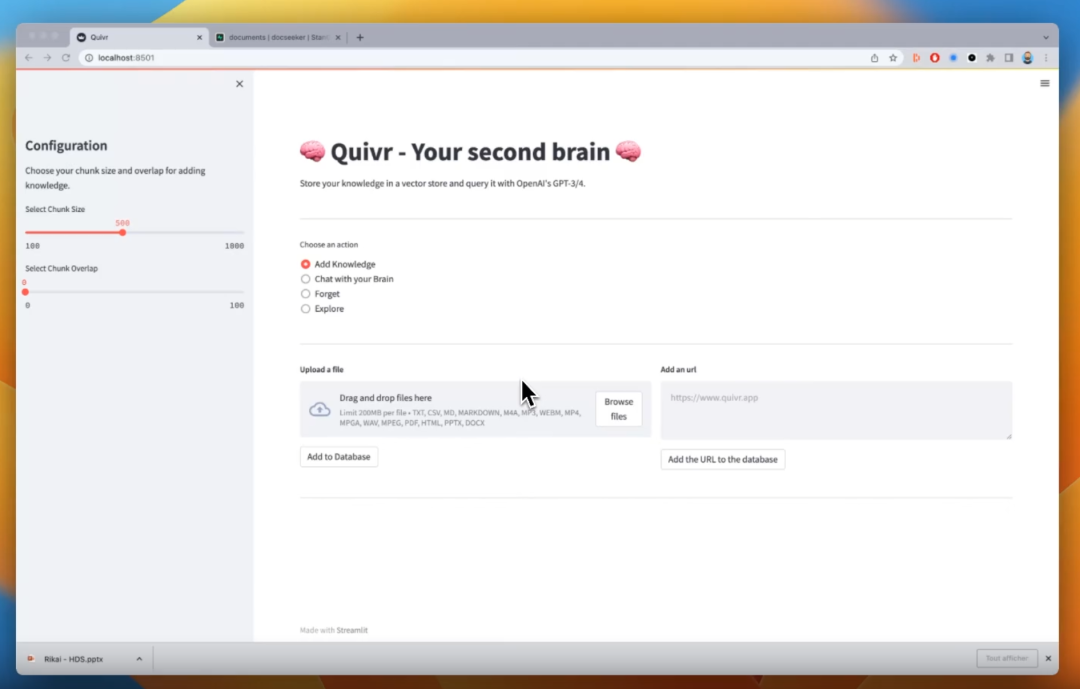The image size is (1080, 689).
Task: Close the Quivr tab
Action: 200,37
